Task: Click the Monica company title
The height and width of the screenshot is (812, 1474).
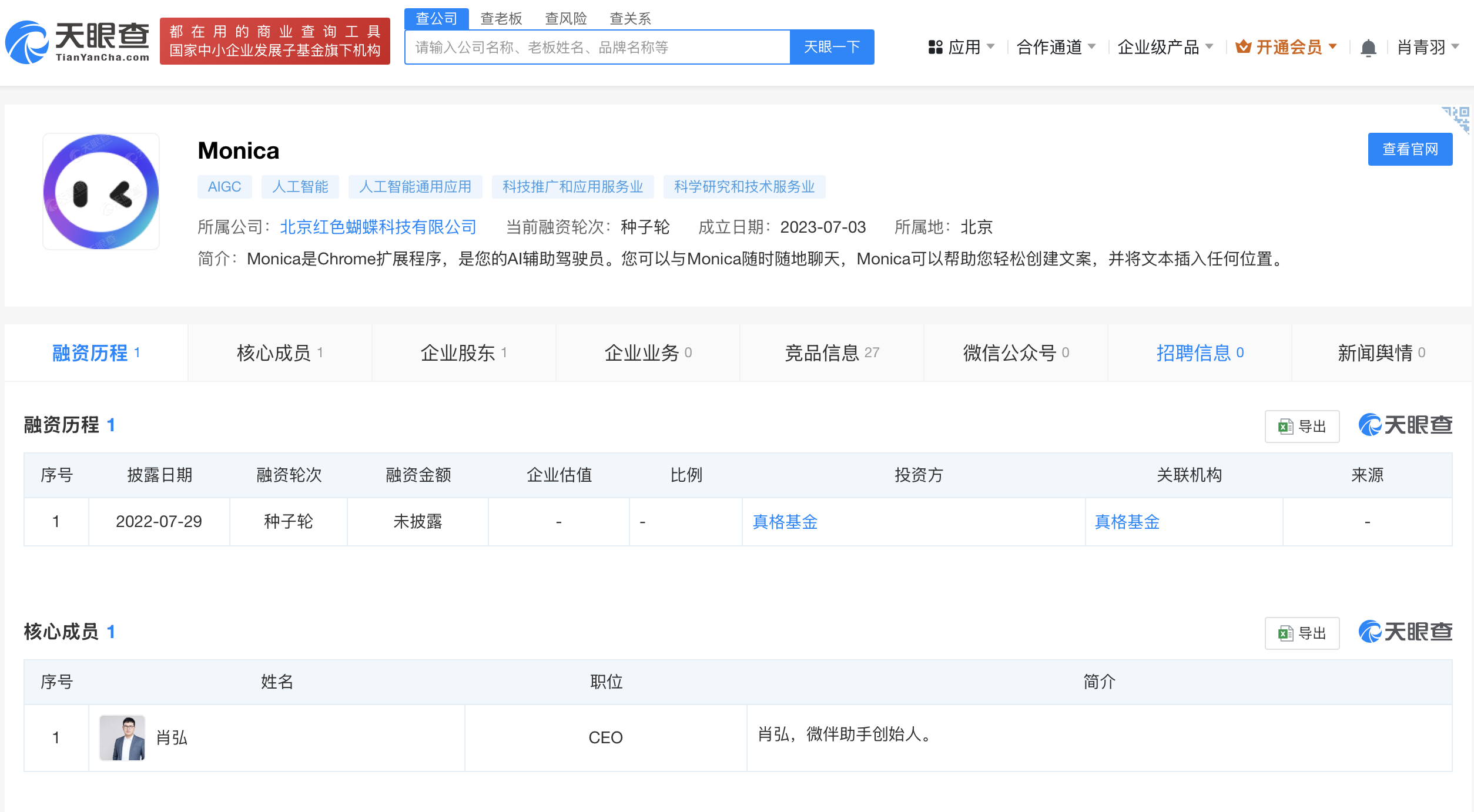Action: click(x=239, y=151)
